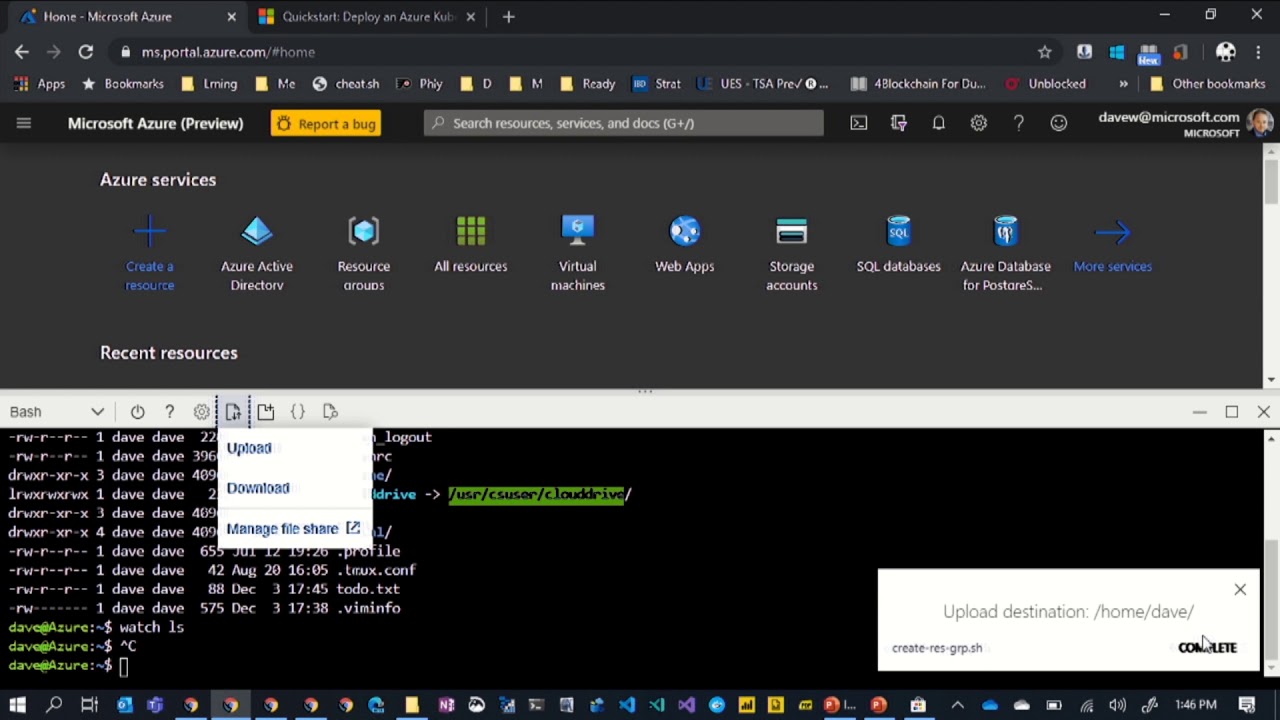
Task: Click the upload/download files toolbar icon
Action: pos(233,412)
